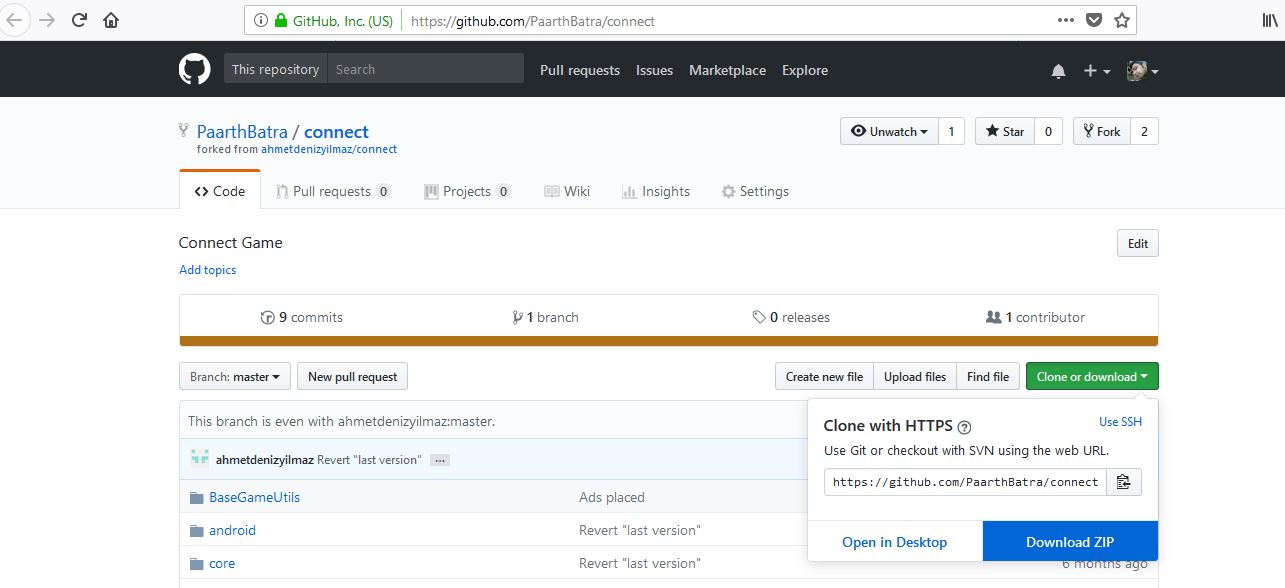1285x588 pixels.
Task: Open ahmetdenizyilmaz/connect fork source link
Action: (329, 149)
